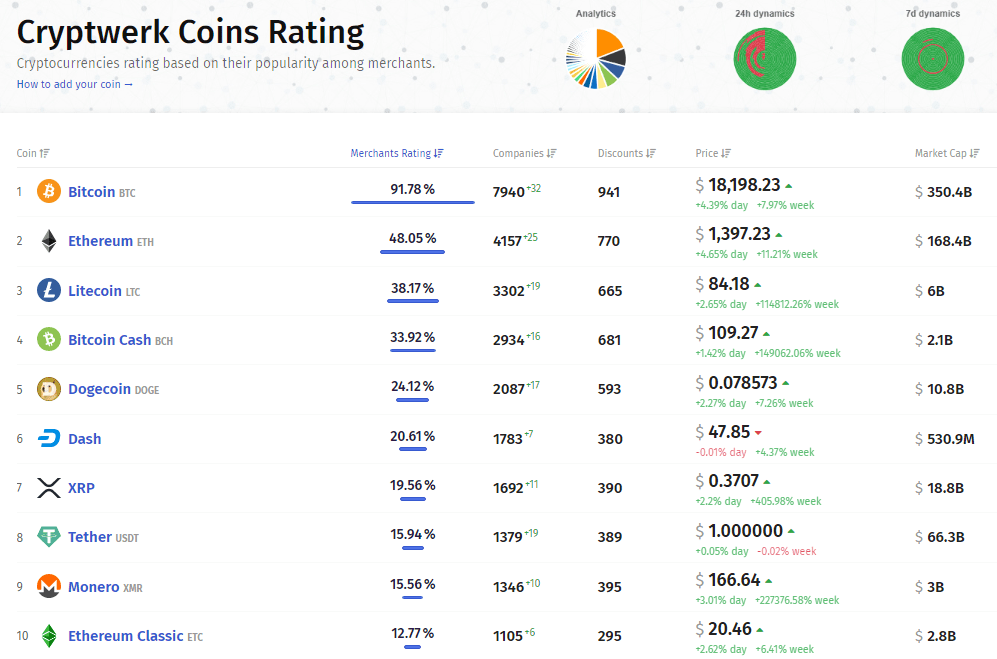This screenshot has height=659, width=997.
Task: Switch to the 7d dynamics view
Action: pyautogui.click(x=932, y=59)
